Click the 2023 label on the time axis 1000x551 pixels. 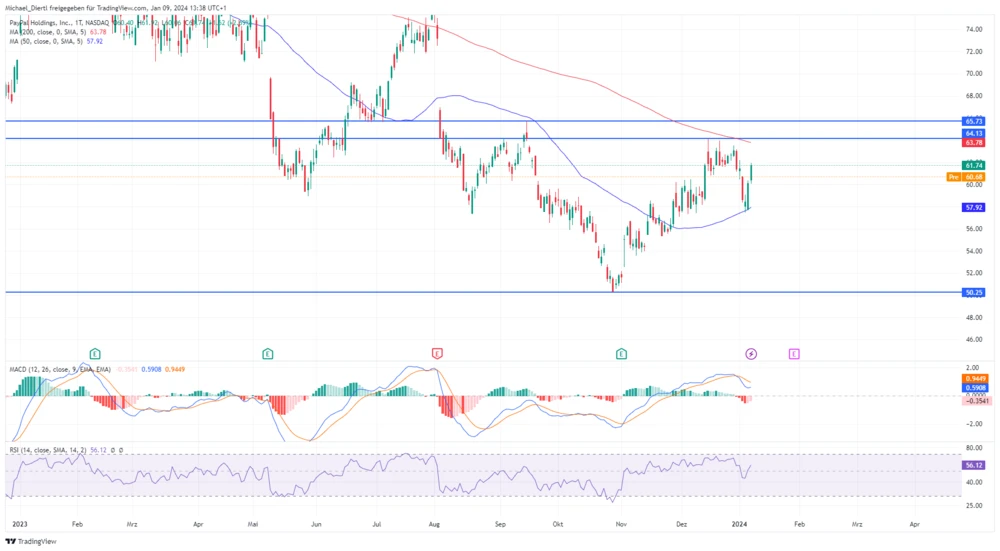[x=20, y=524]
